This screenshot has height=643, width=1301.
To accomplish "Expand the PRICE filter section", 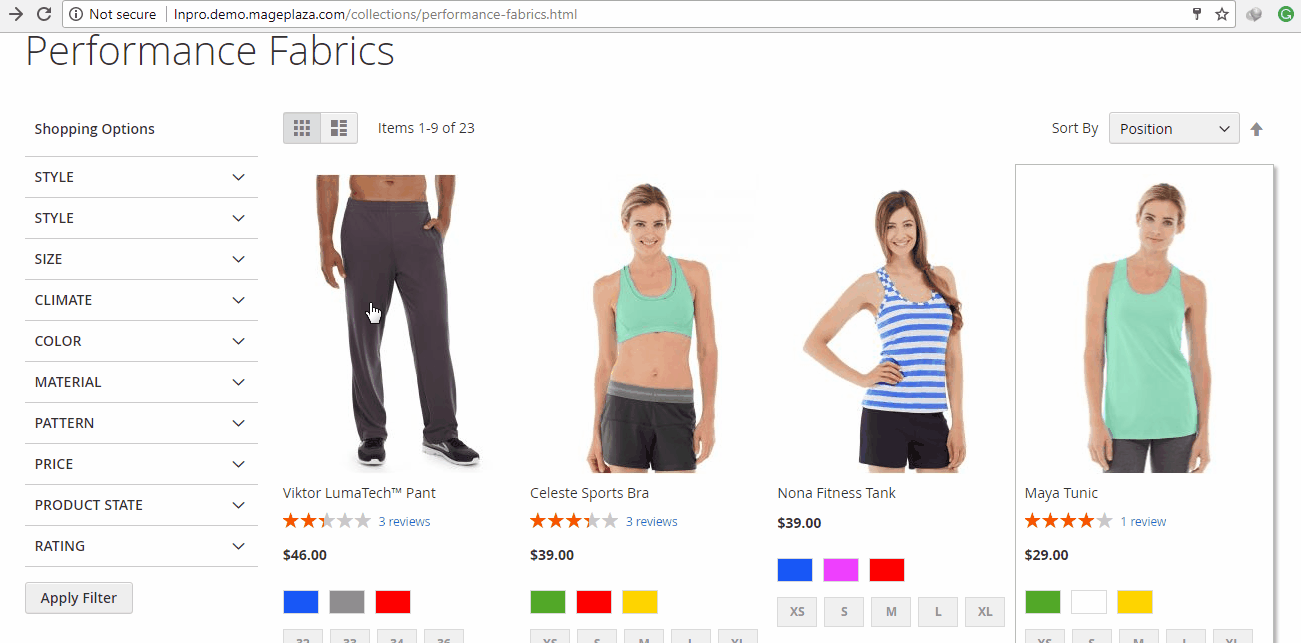I will (141, 464).
